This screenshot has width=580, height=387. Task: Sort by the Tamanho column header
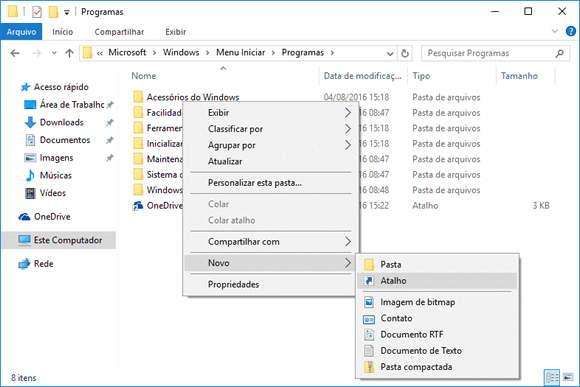[519, 76]
